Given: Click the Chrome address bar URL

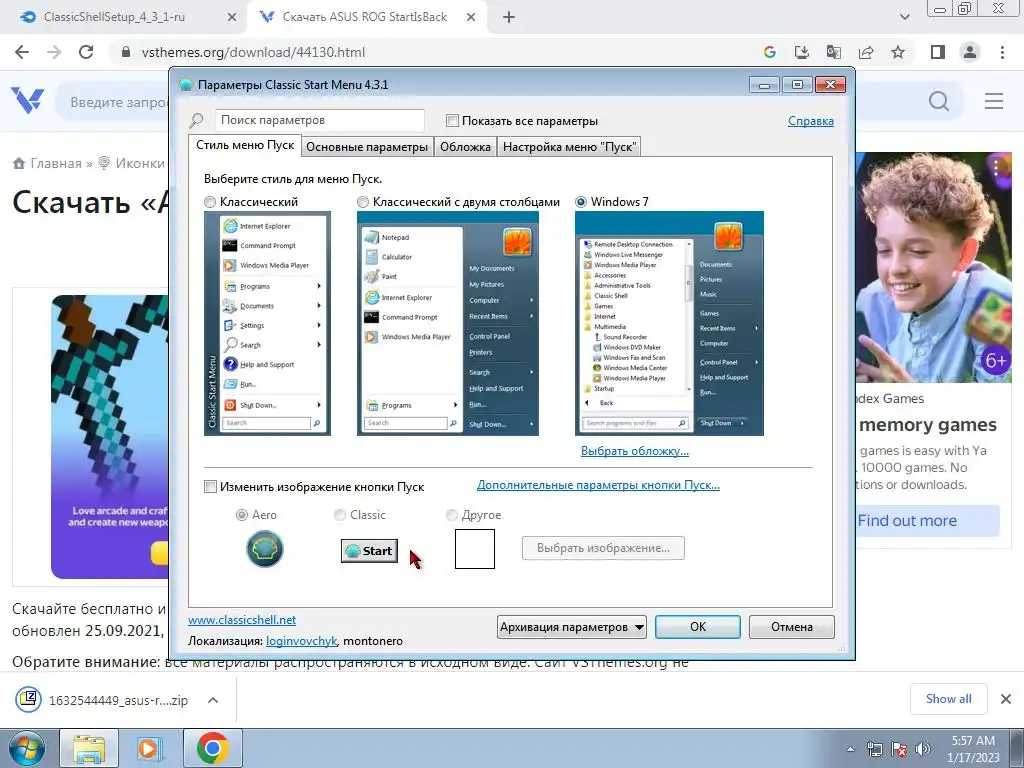Looking at the screenshot, I should (253, 52).
